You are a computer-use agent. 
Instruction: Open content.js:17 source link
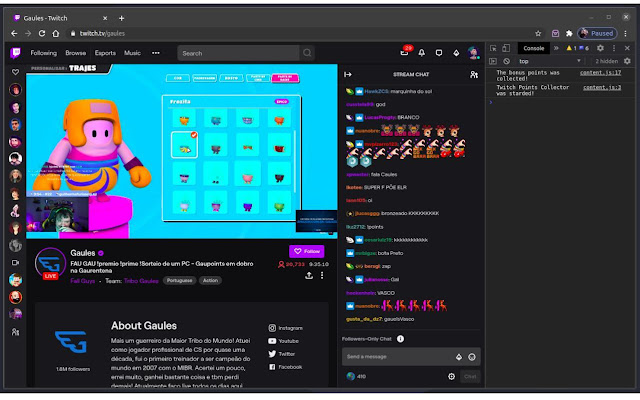click(600, 73)
